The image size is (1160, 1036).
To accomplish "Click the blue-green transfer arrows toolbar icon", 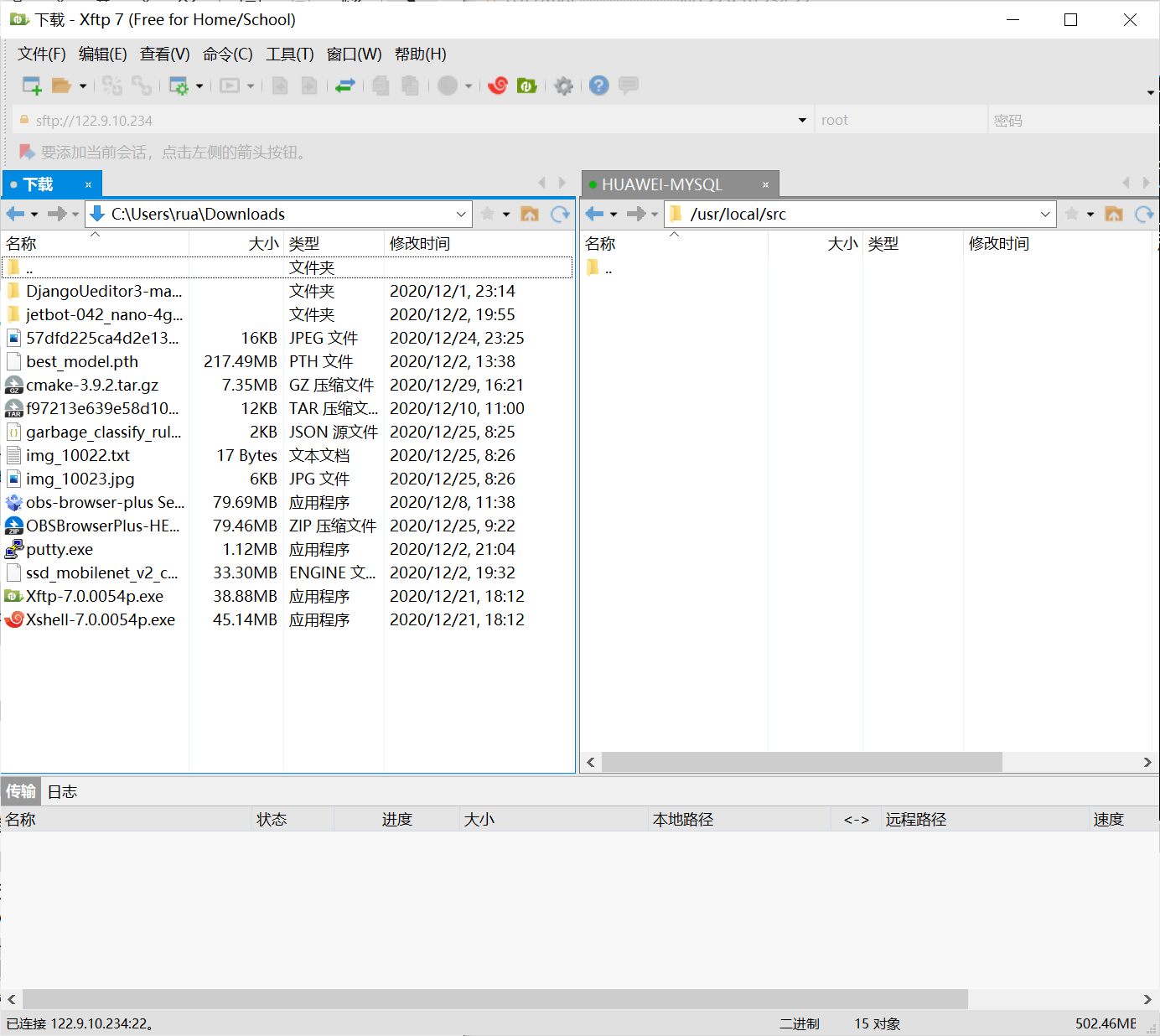I will (345, 85).
